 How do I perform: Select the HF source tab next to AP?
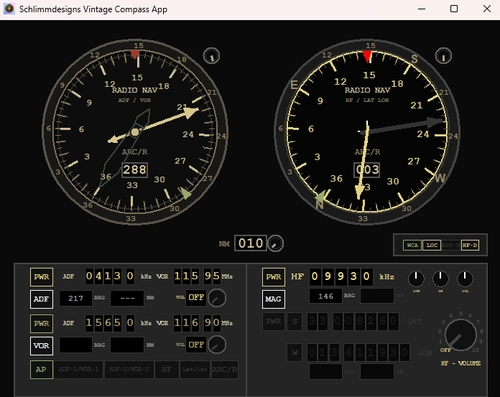pyautogui.click(x=167, y=369)
